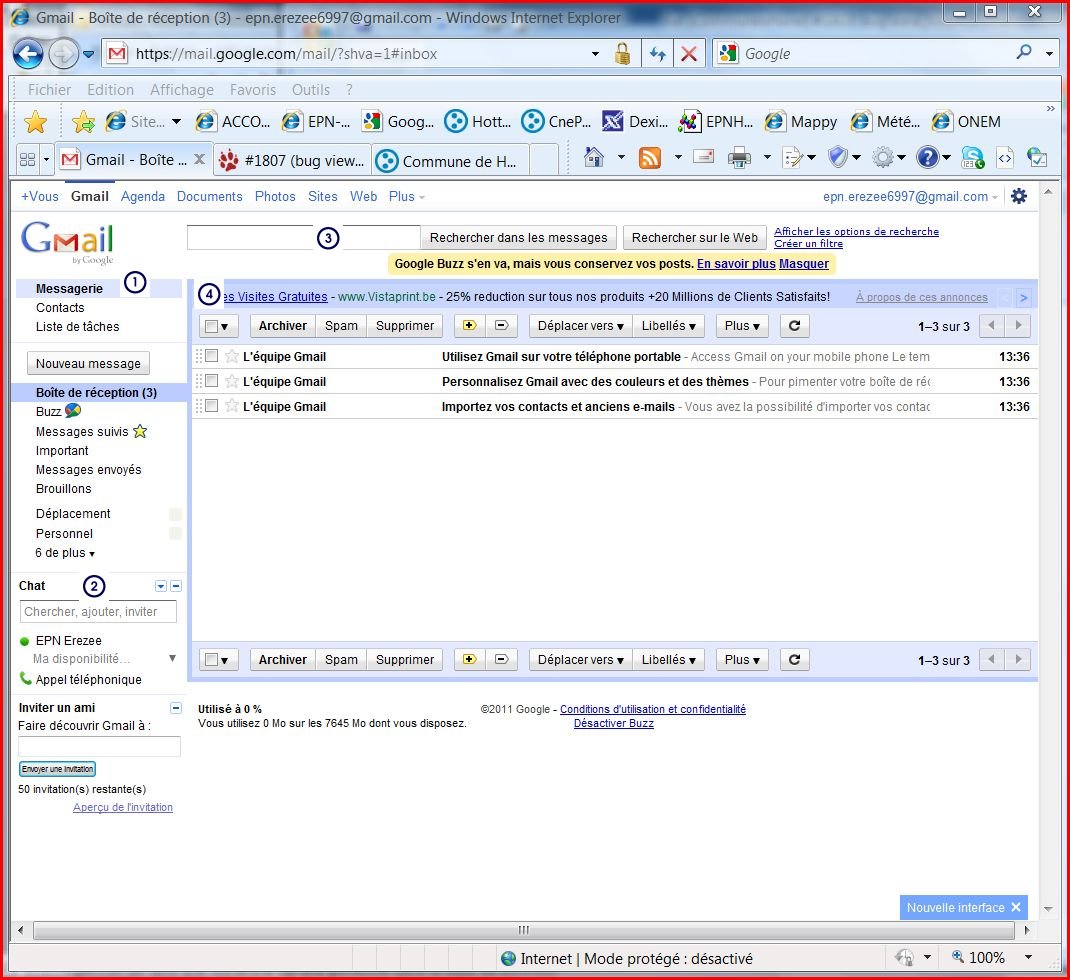The width and height of the screenshot is (1070, 980).
Task: Click the Tools gear icon in toolbar
Action: click(x=883, y=158)
